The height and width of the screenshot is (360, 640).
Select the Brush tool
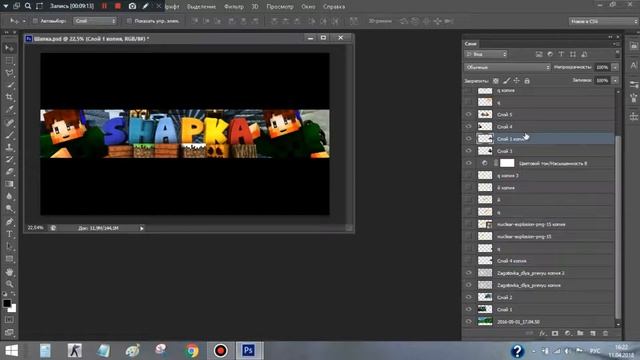[x=9, y=135]
